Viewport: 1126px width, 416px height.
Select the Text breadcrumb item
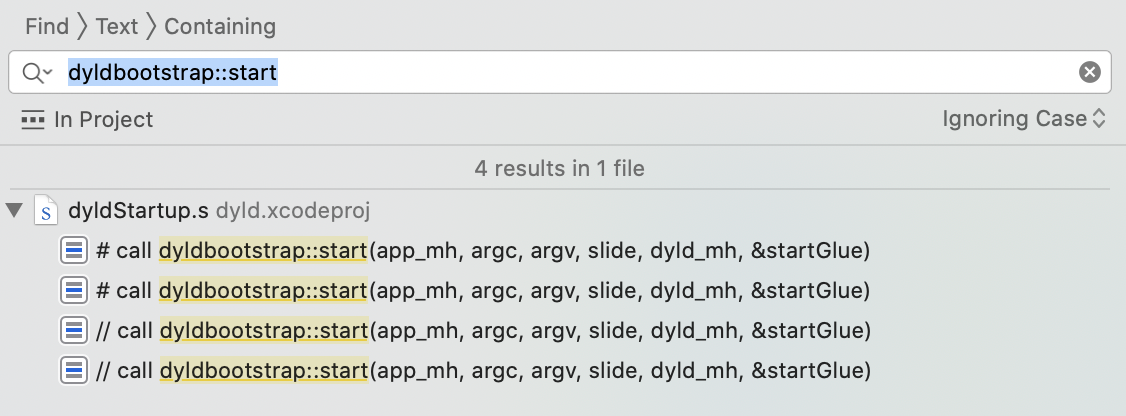117,27
